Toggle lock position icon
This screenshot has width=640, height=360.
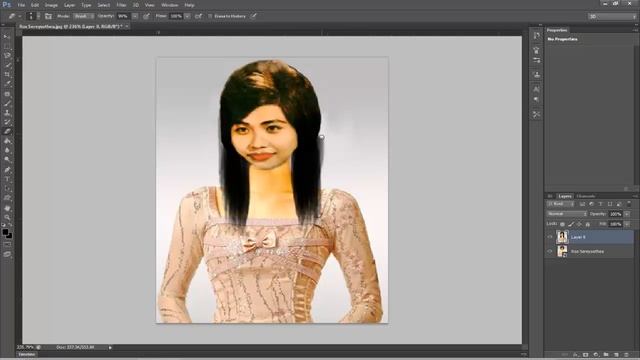click(579, 224)
